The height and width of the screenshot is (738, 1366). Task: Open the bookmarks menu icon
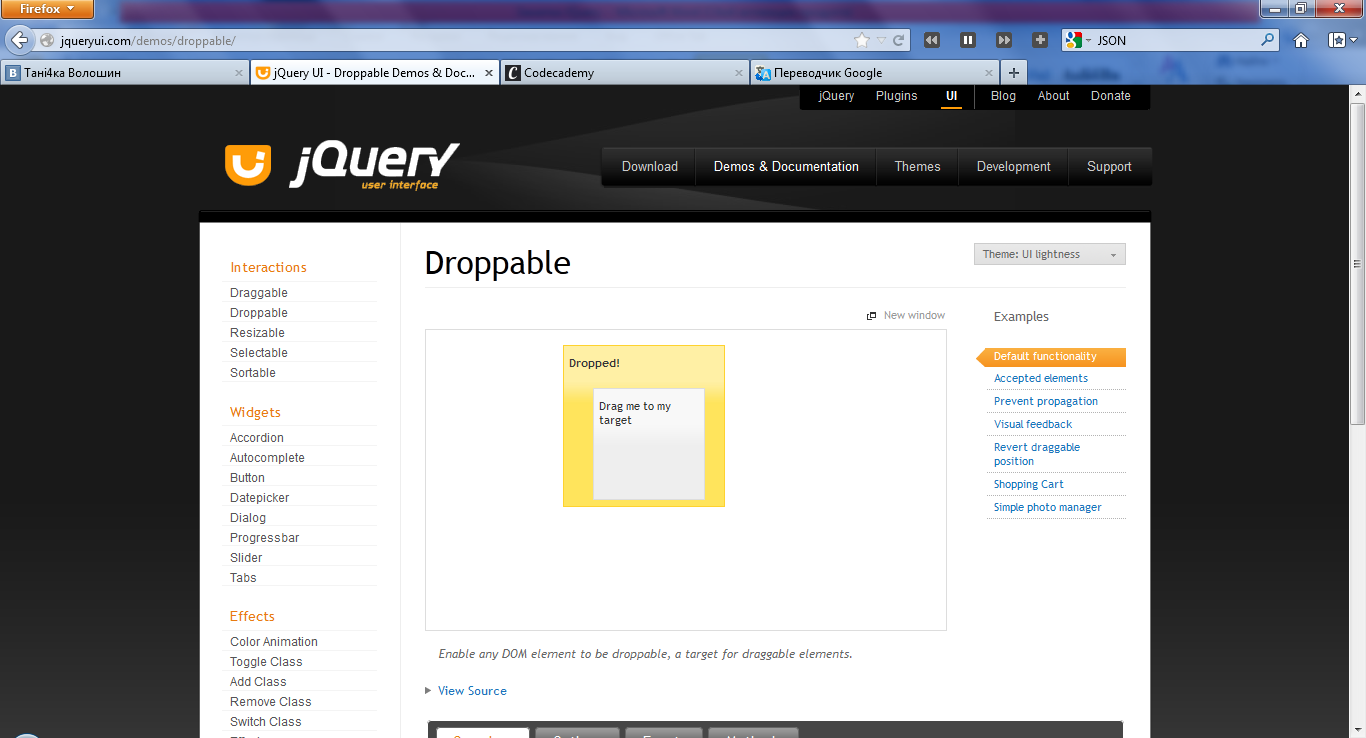[x=1338, y=40]
